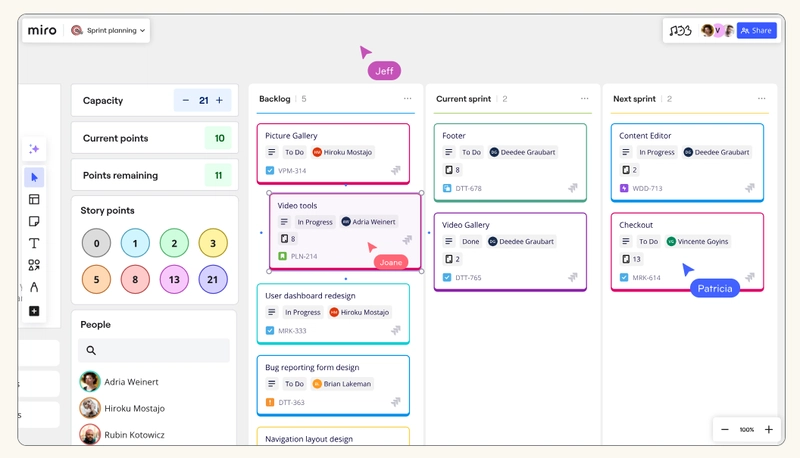Open Current sprint column options menu
The image size is (800, 458).
coord(584,99)
